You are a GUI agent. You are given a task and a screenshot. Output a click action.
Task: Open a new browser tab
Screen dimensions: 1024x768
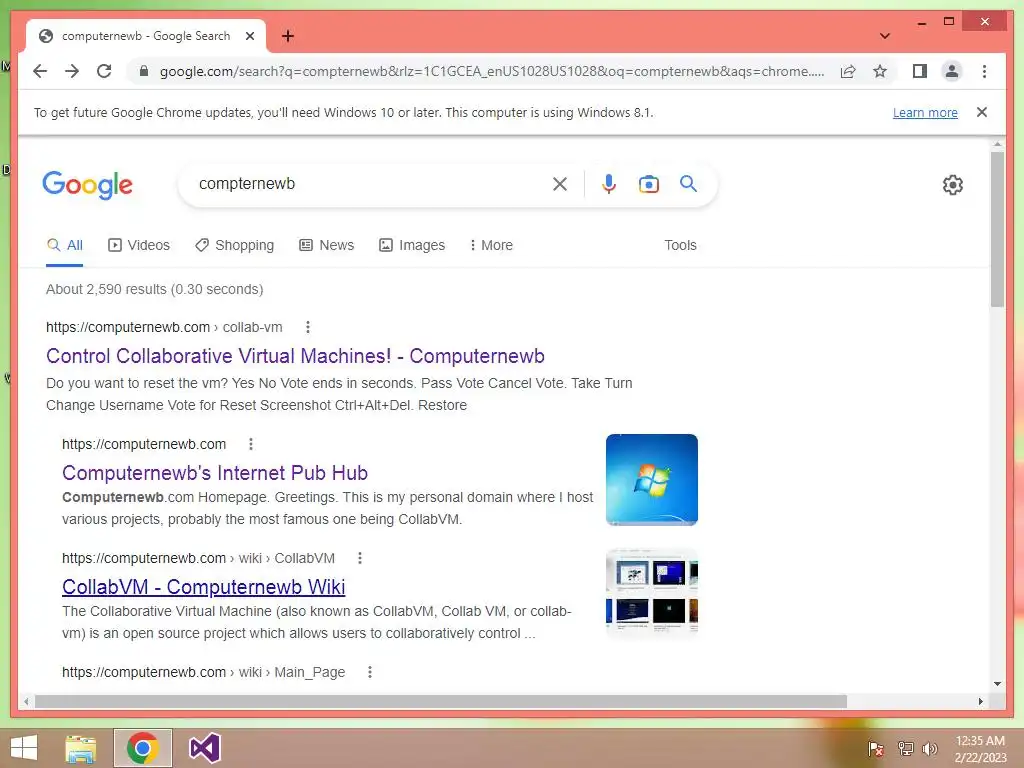click(288, 36)
